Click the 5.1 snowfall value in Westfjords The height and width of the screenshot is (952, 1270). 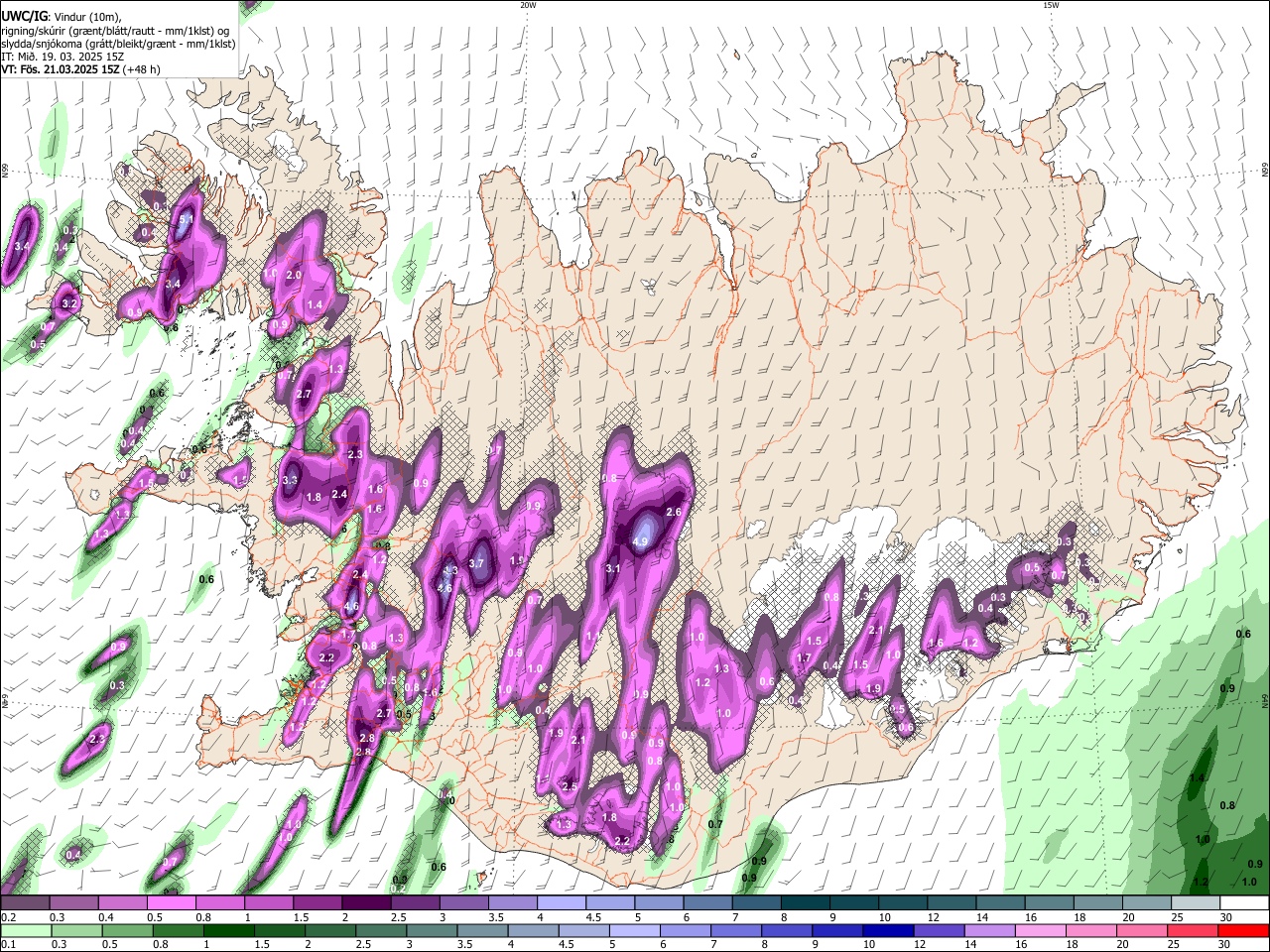(x=186, y=220)
